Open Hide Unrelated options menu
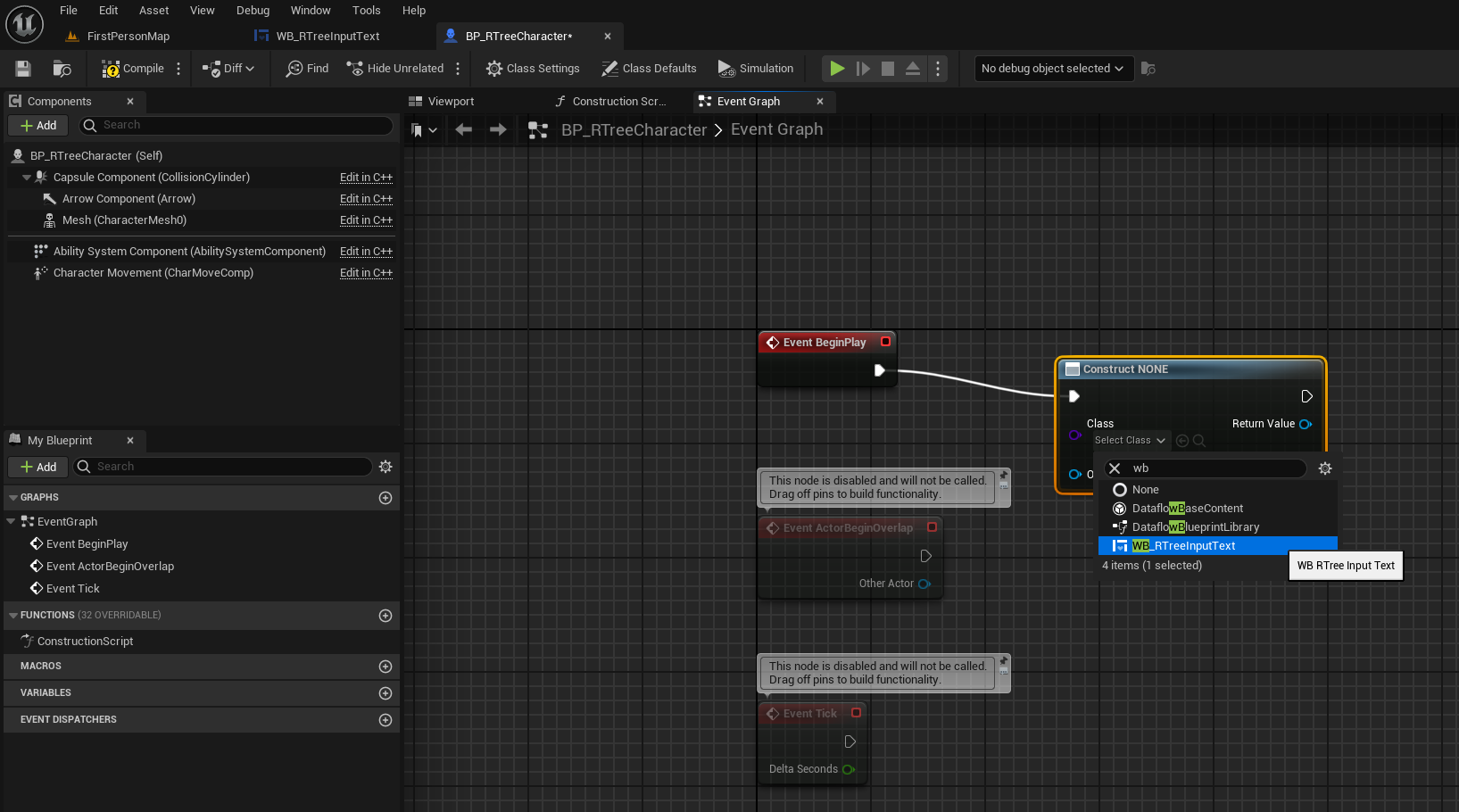The image size is (1459, 812). click(x=458, y=69)
